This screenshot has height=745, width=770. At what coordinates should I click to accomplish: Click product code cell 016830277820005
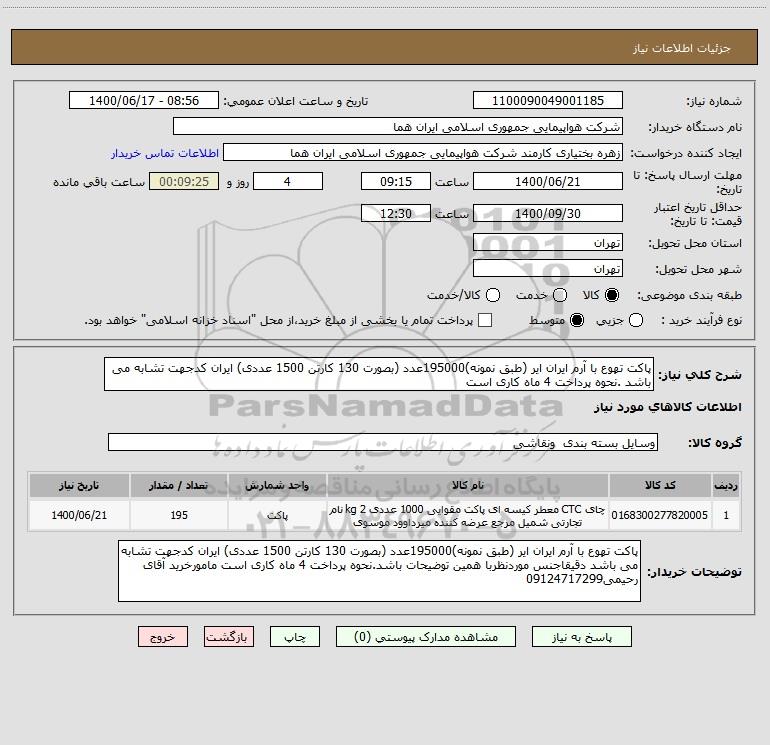tap(660, 515)
